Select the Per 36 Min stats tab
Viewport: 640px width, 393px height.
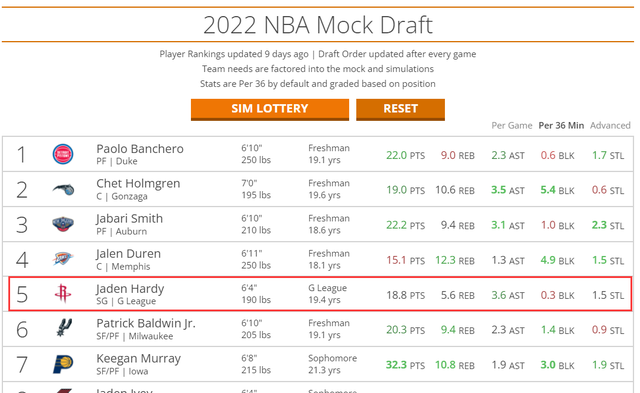point(561,126)
